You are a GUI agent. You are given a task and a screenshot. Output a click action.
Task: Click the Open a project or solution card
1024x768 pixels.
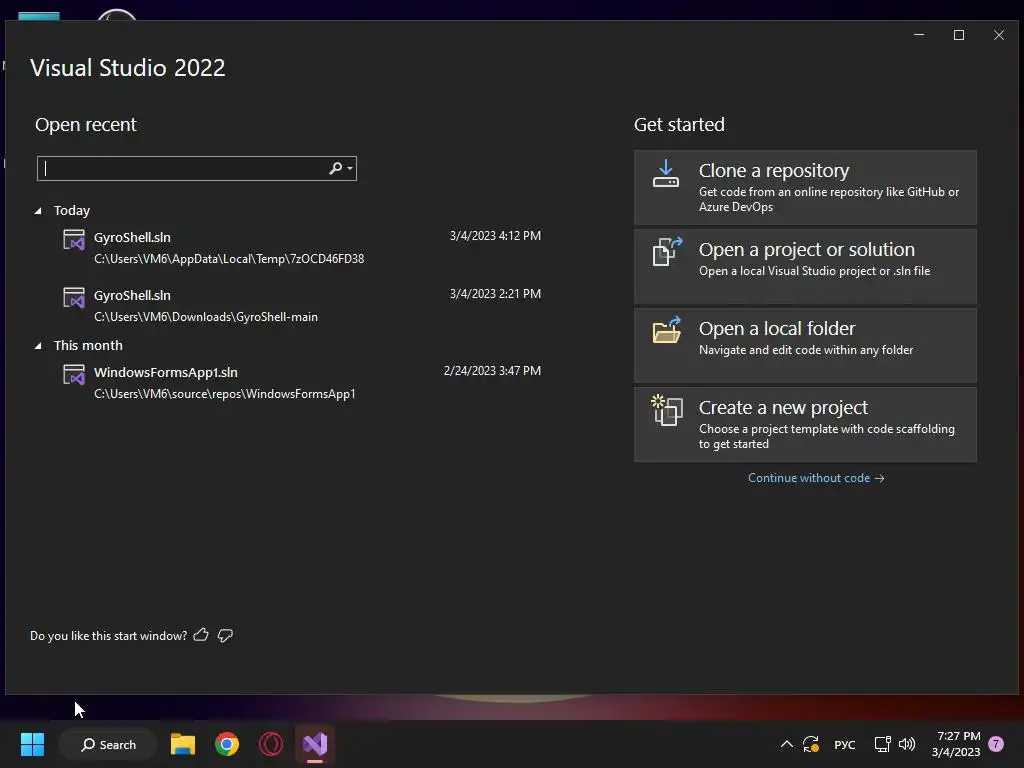pyautogui.click(x=805, y=266)
